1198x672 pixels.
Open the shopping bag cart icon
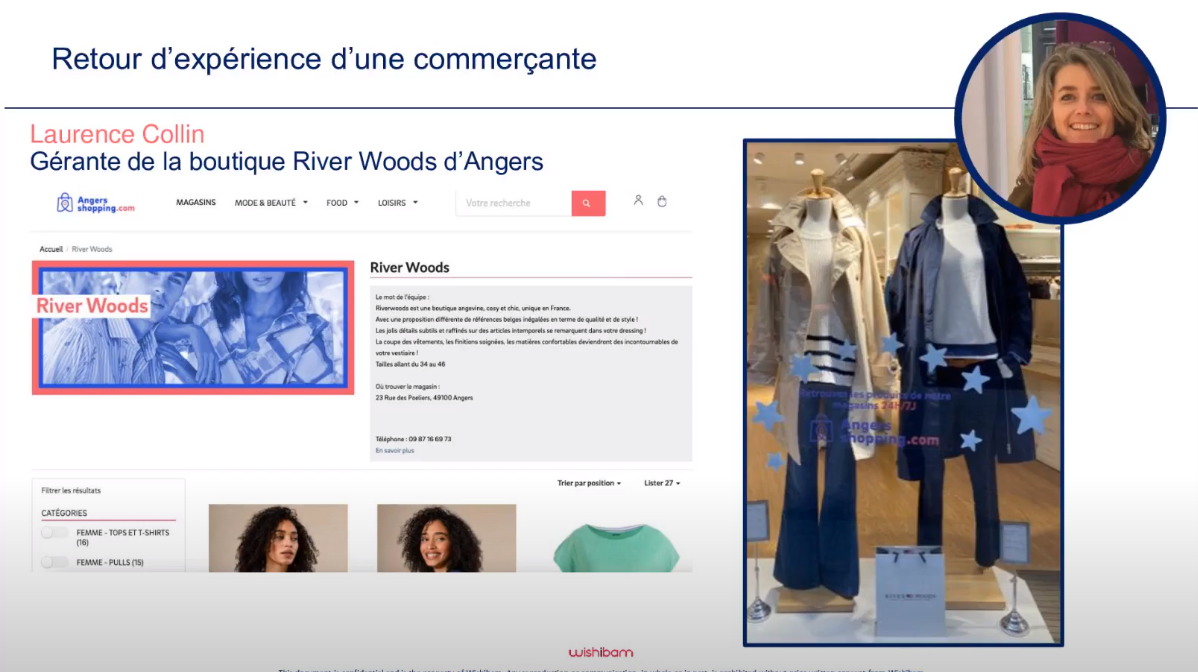[x=662, y=202]
